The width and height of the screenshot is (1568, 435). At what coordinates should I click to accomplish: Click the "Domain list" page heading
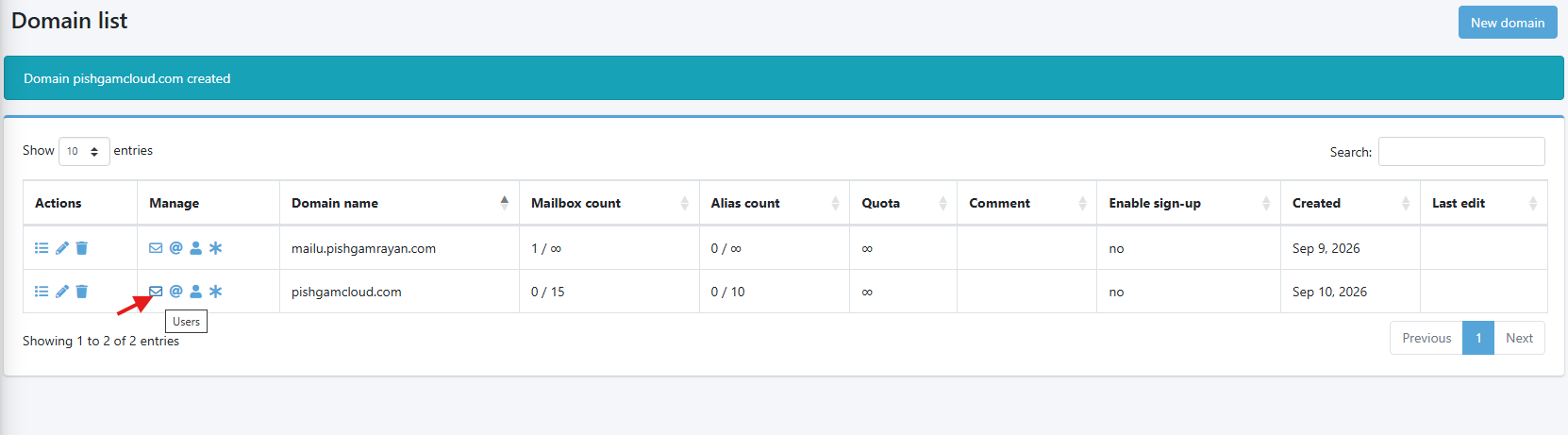(69, 21)
